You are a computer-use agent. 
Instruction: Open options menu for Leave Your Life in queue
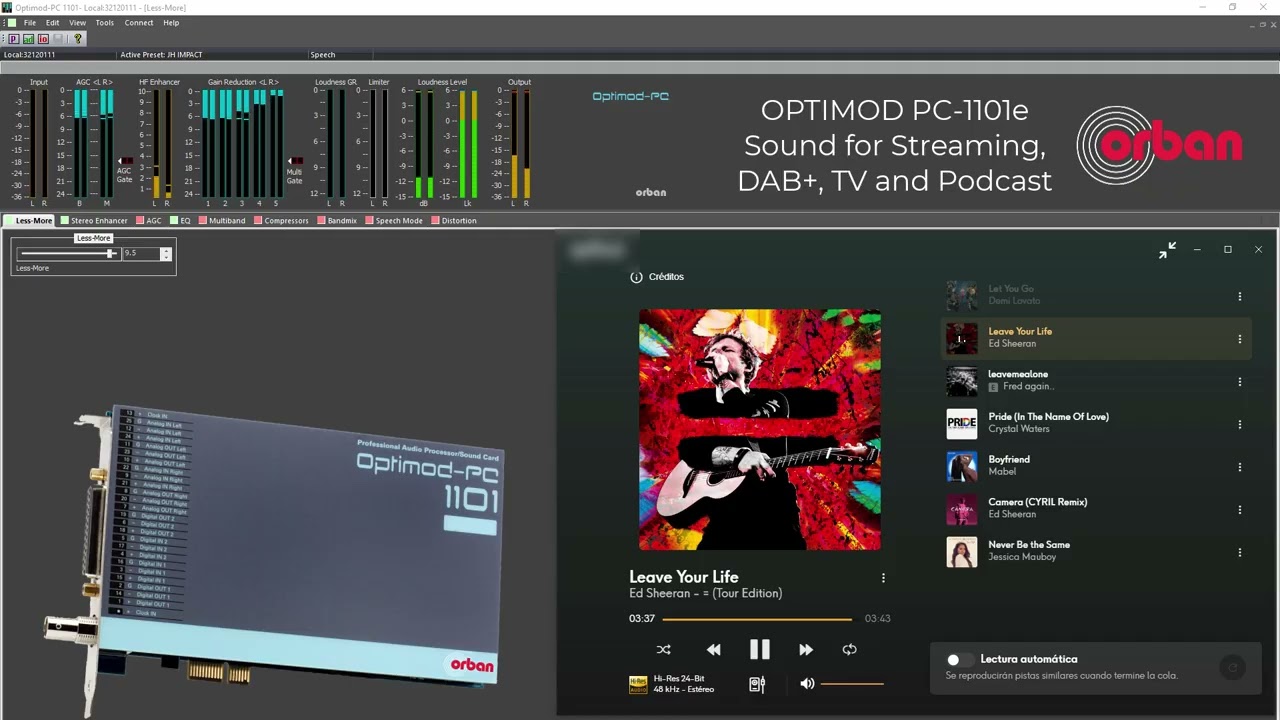[1240, 339]
